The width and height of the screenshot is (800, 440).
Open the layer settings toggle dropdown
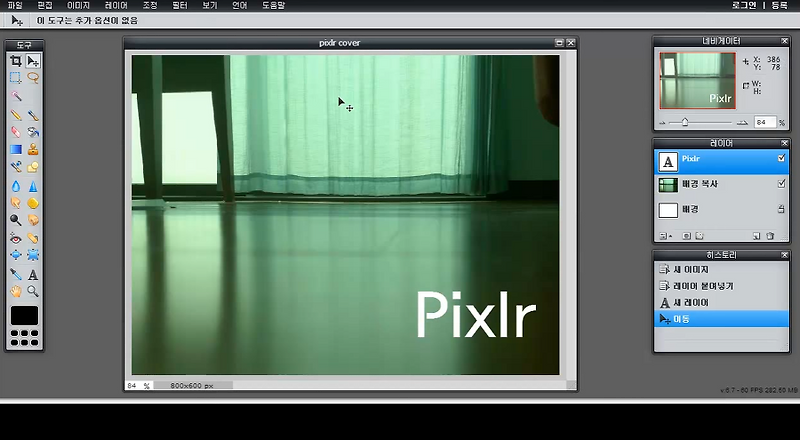(664, 236)
